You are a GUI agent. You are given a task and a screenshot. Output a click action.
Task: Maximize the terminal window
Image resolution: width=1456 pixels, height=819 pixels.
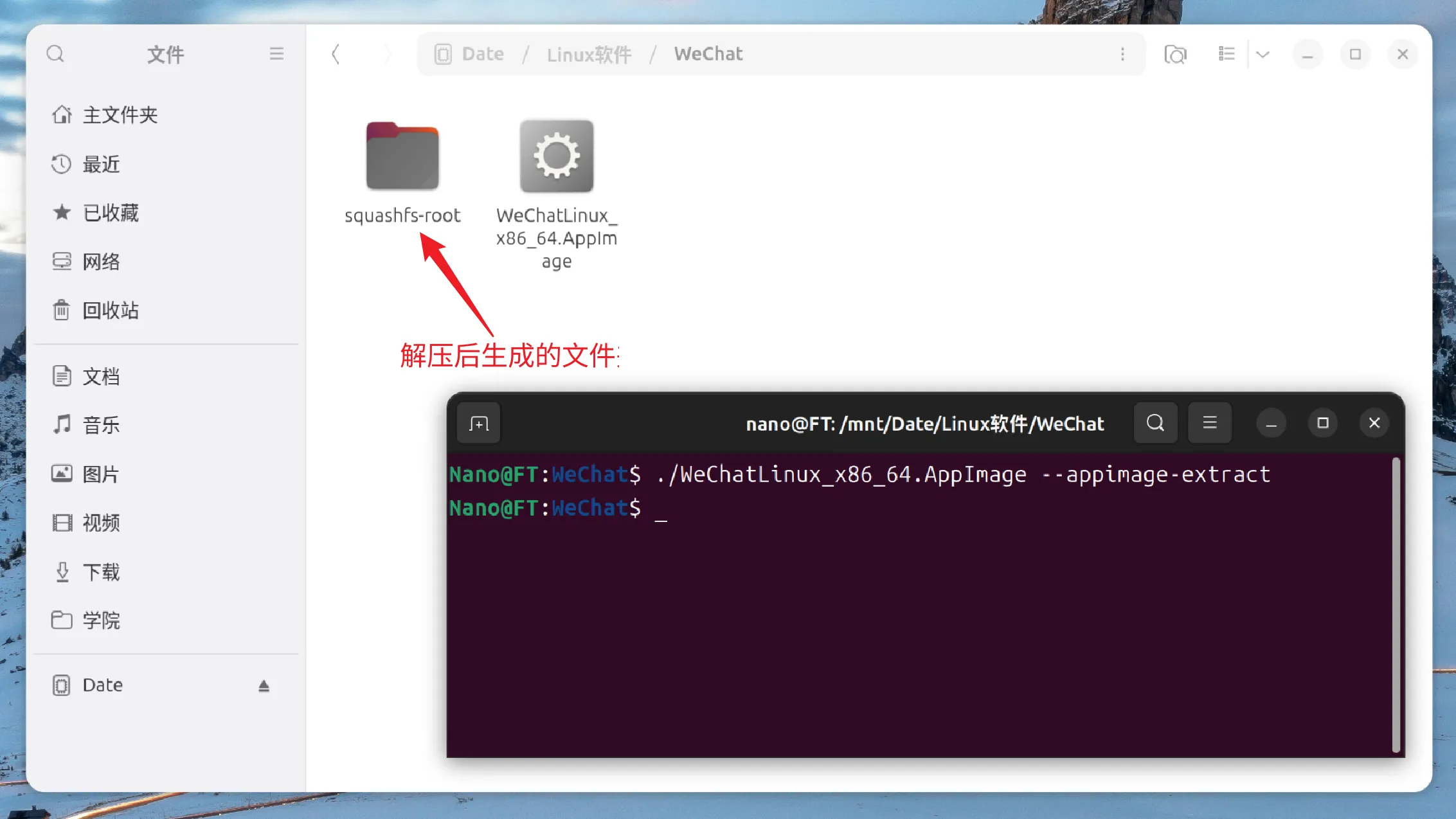click(x=1323, y=423)
